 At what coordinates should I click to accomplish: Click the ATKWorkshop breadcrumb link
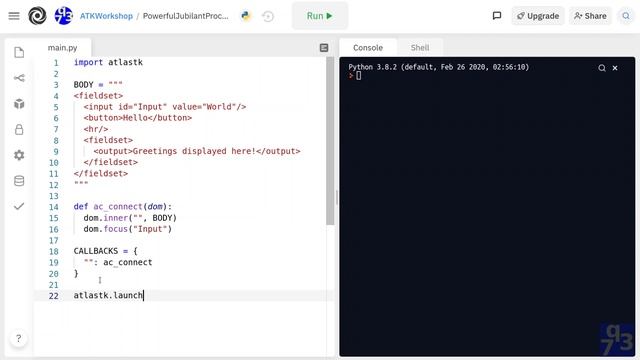(x=106, y=16)
